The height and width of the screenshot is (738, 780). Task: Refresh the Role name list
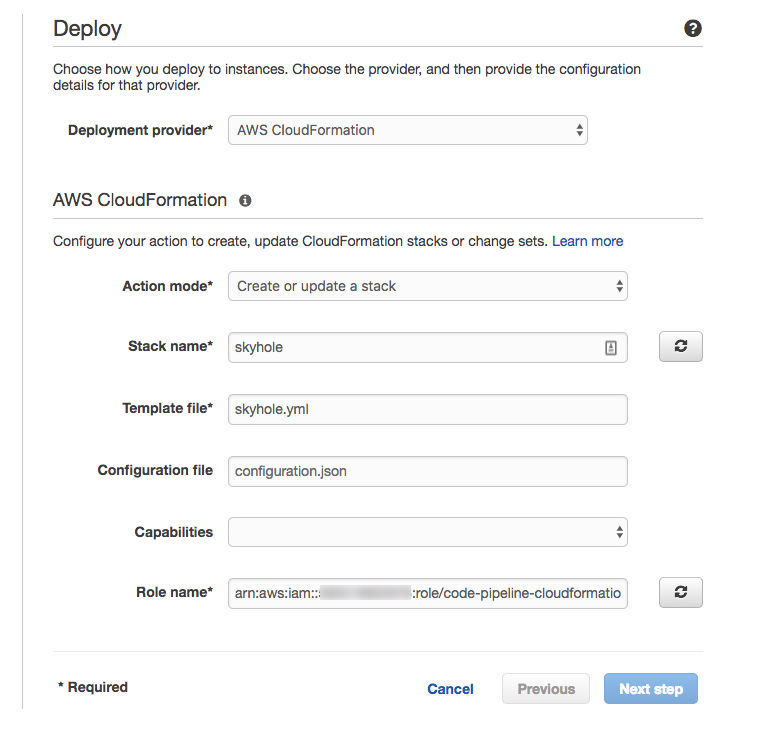click(681, 592)
